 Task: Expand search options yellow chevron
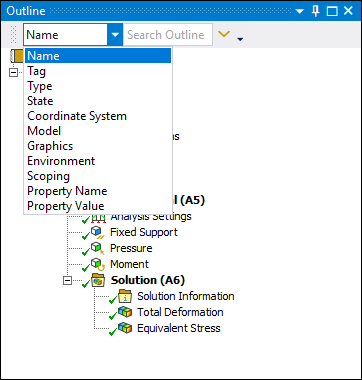pos(224,34)
